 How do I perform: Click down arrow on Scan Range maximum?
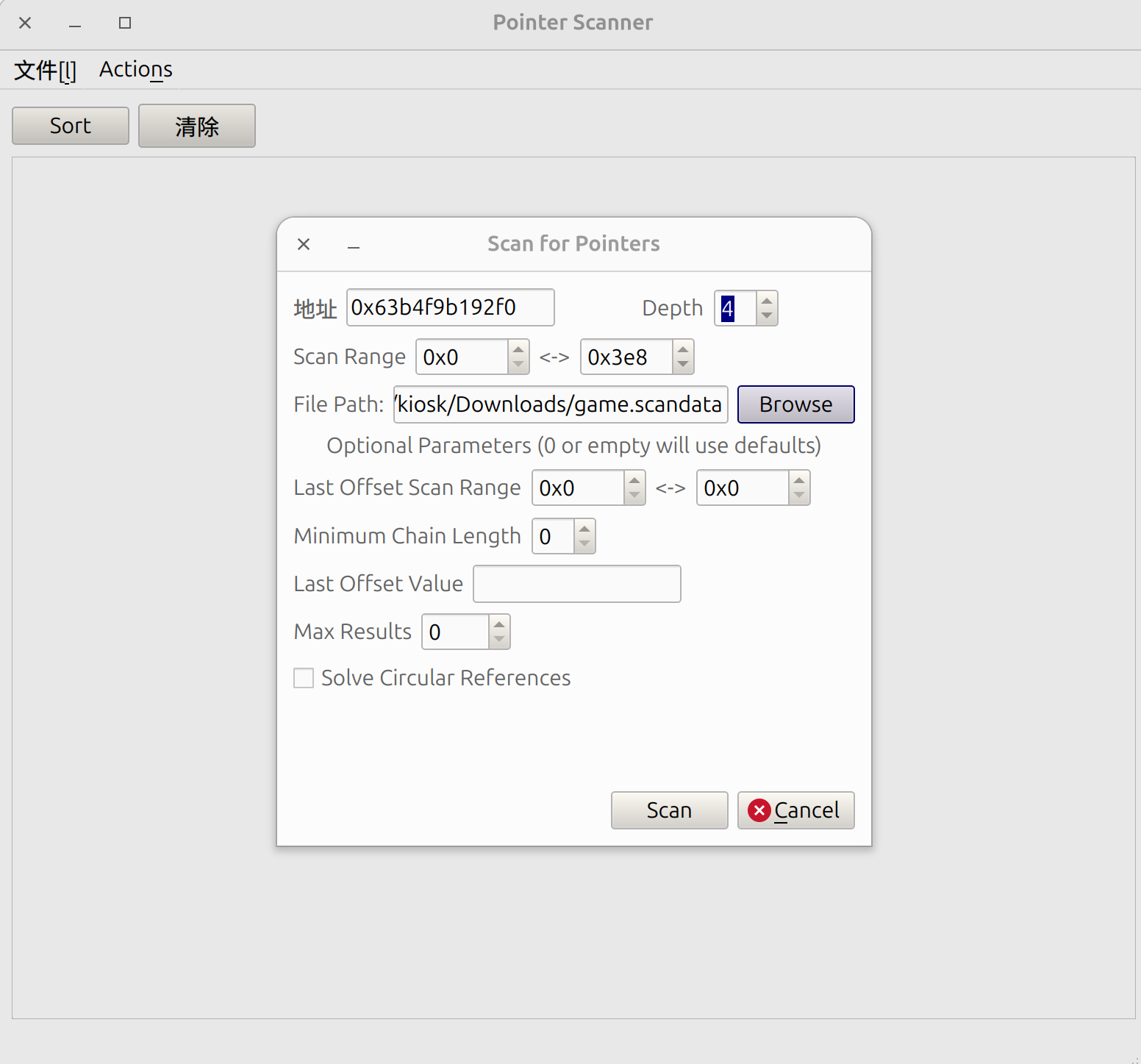tap(683, 365)
